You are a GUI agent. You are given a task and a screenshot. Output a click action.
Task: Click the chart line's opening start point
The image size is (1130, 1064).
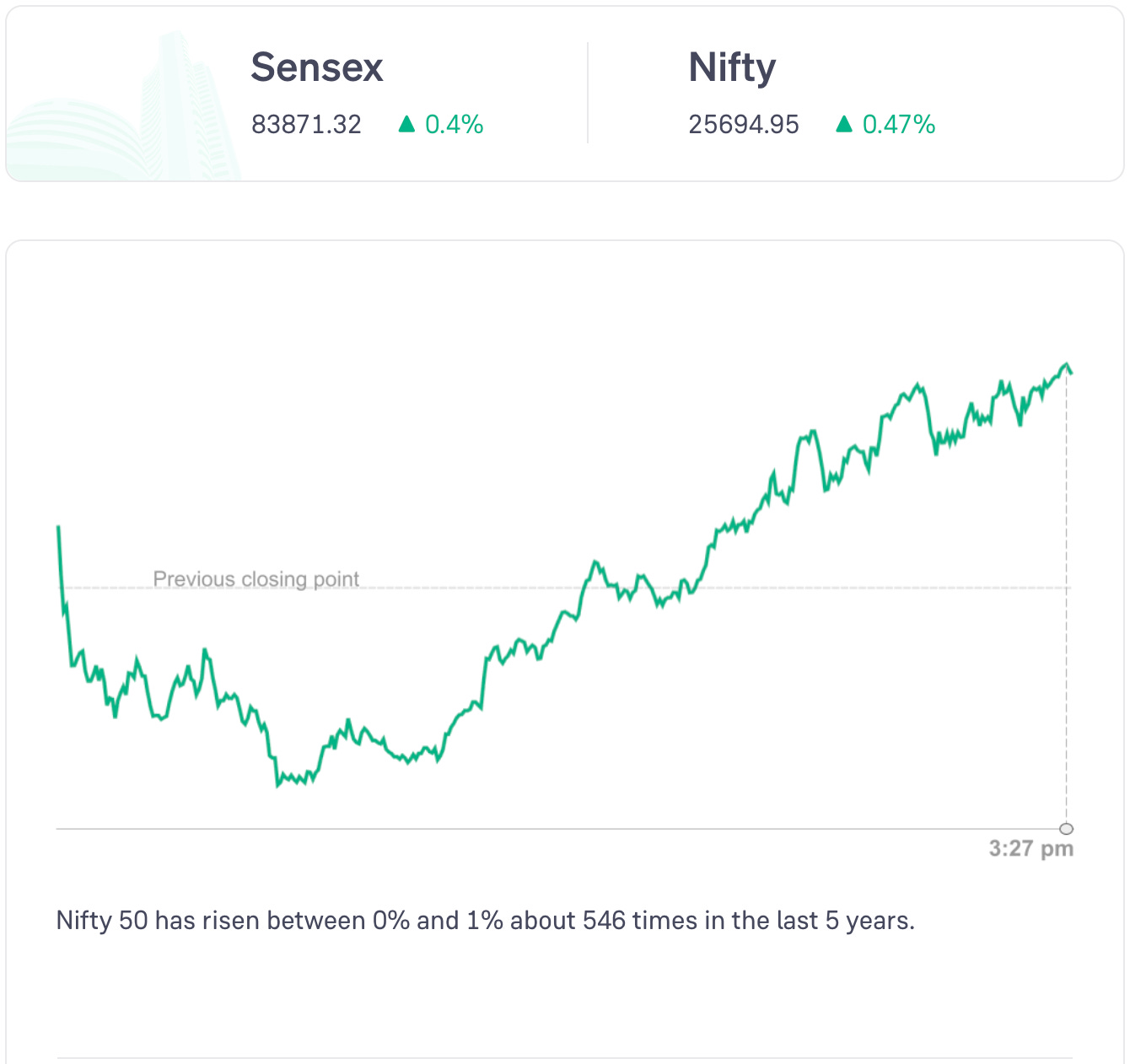(x=58, y=527)
